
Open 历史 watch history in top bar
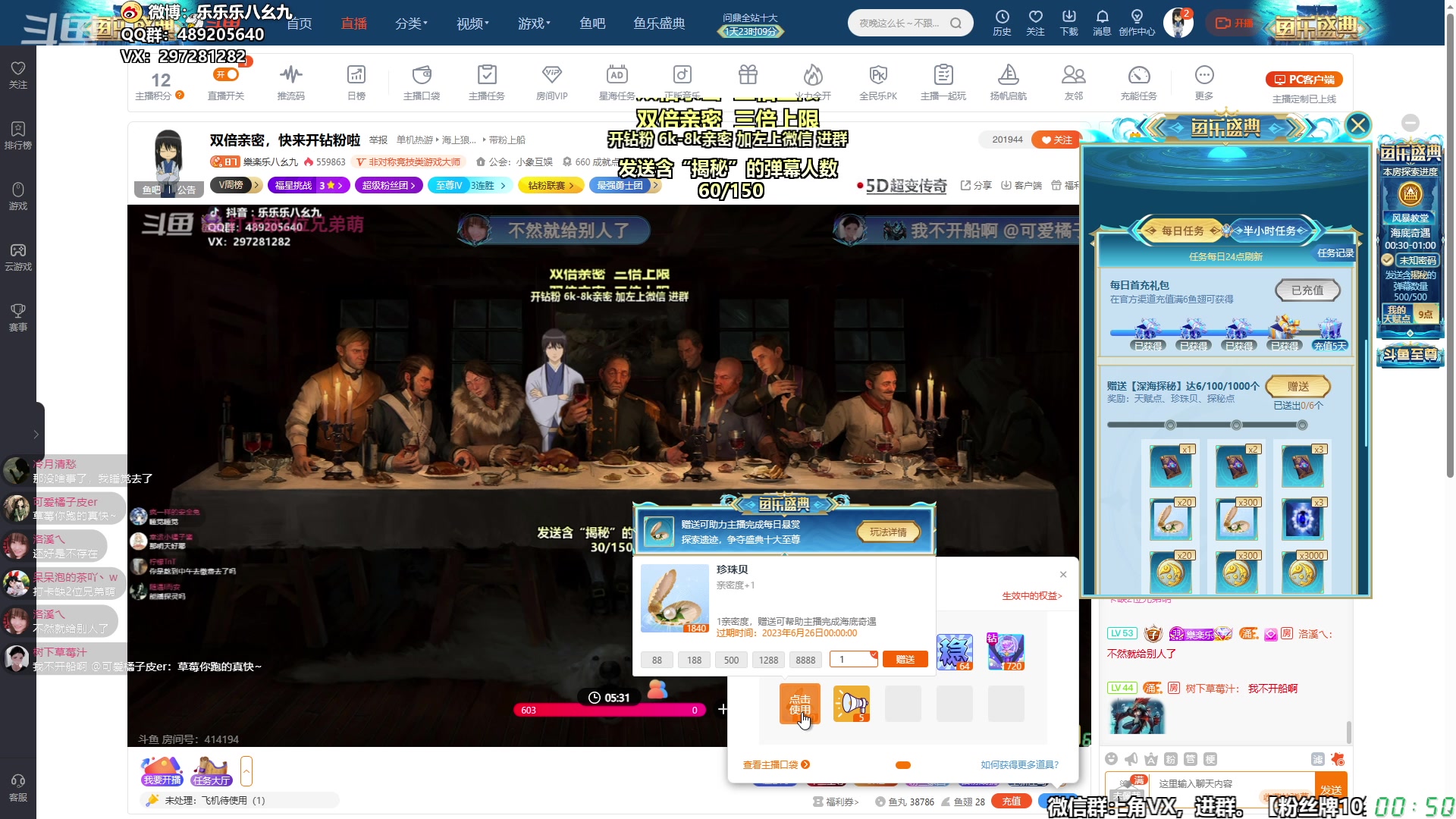1002,23
